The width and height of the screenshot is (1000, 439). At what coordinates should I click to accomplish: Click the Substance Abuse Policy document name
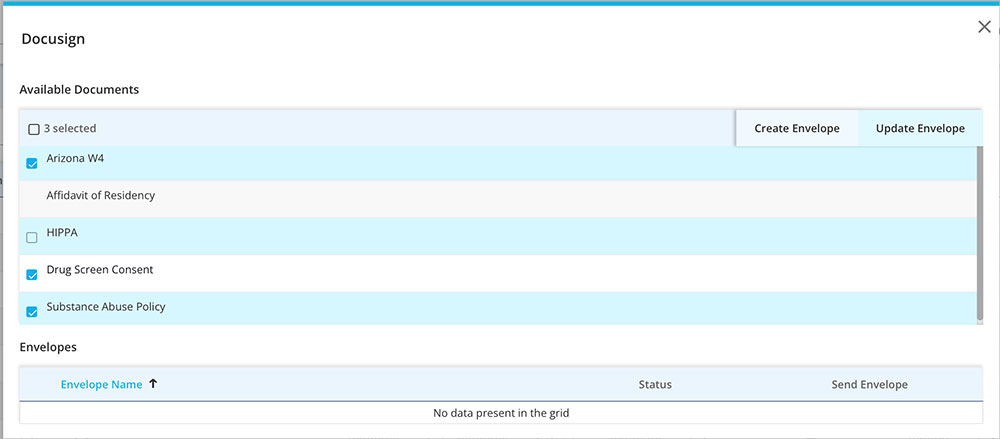click(x=106, y=306)
